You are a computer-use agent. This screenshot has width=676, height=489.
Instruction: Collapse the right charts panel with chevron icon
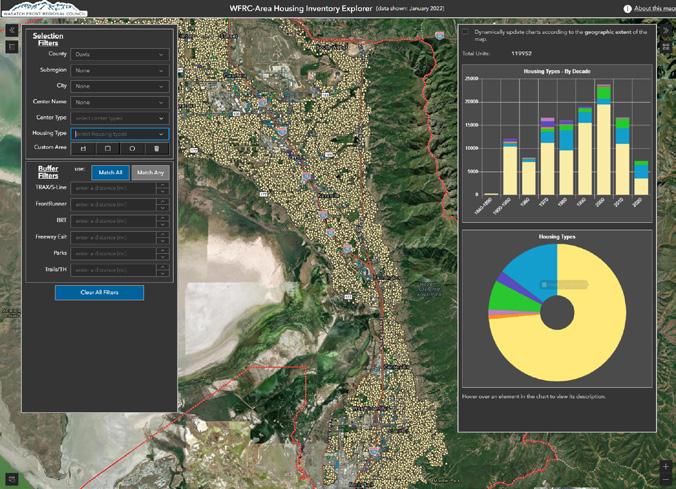[666, 30]
